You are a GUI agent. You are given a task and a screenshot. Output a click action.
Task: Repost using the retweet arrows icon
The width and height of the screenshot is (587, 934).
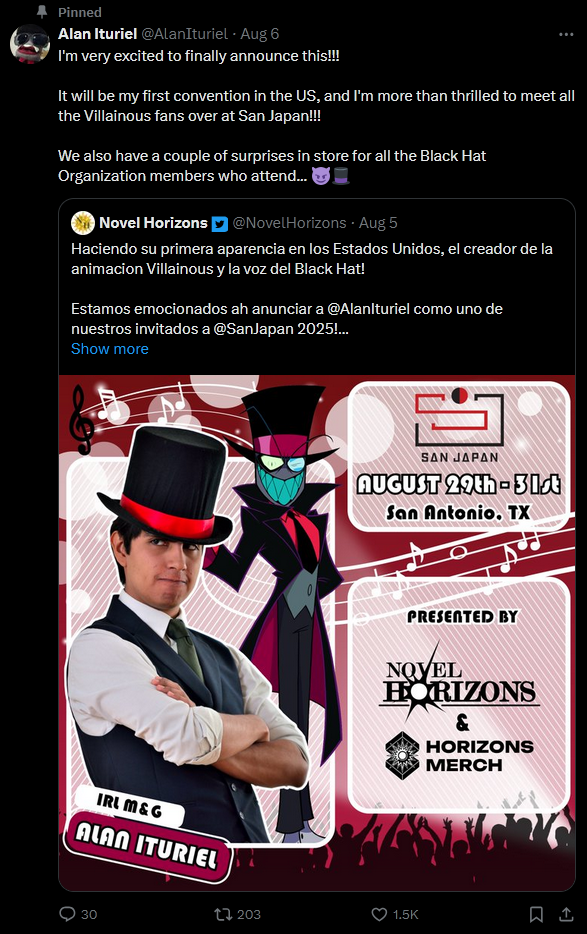click(222, 914)
